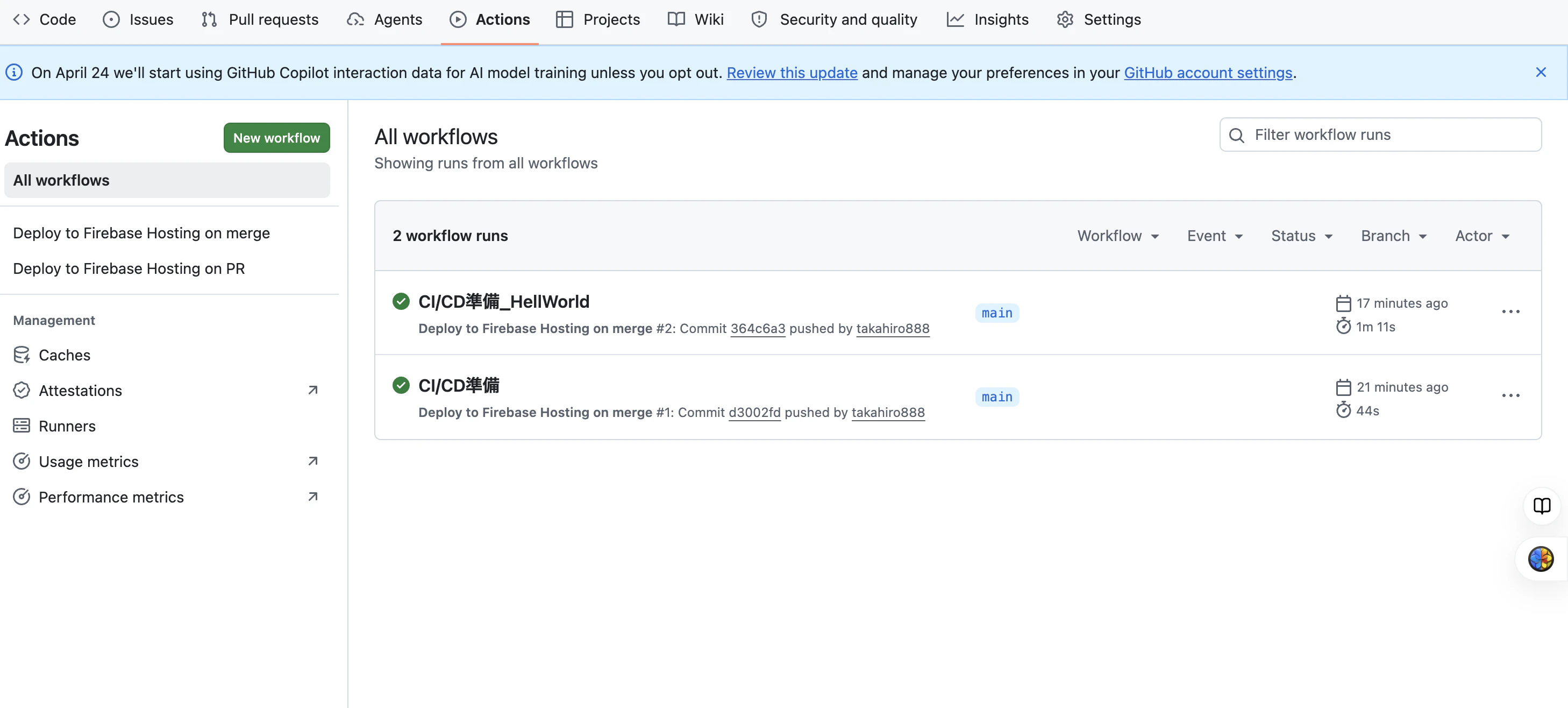Open Caches under Management
The height and width of the screenshot is (708, 1568).
pyautogui.click(x=64, y=355)
